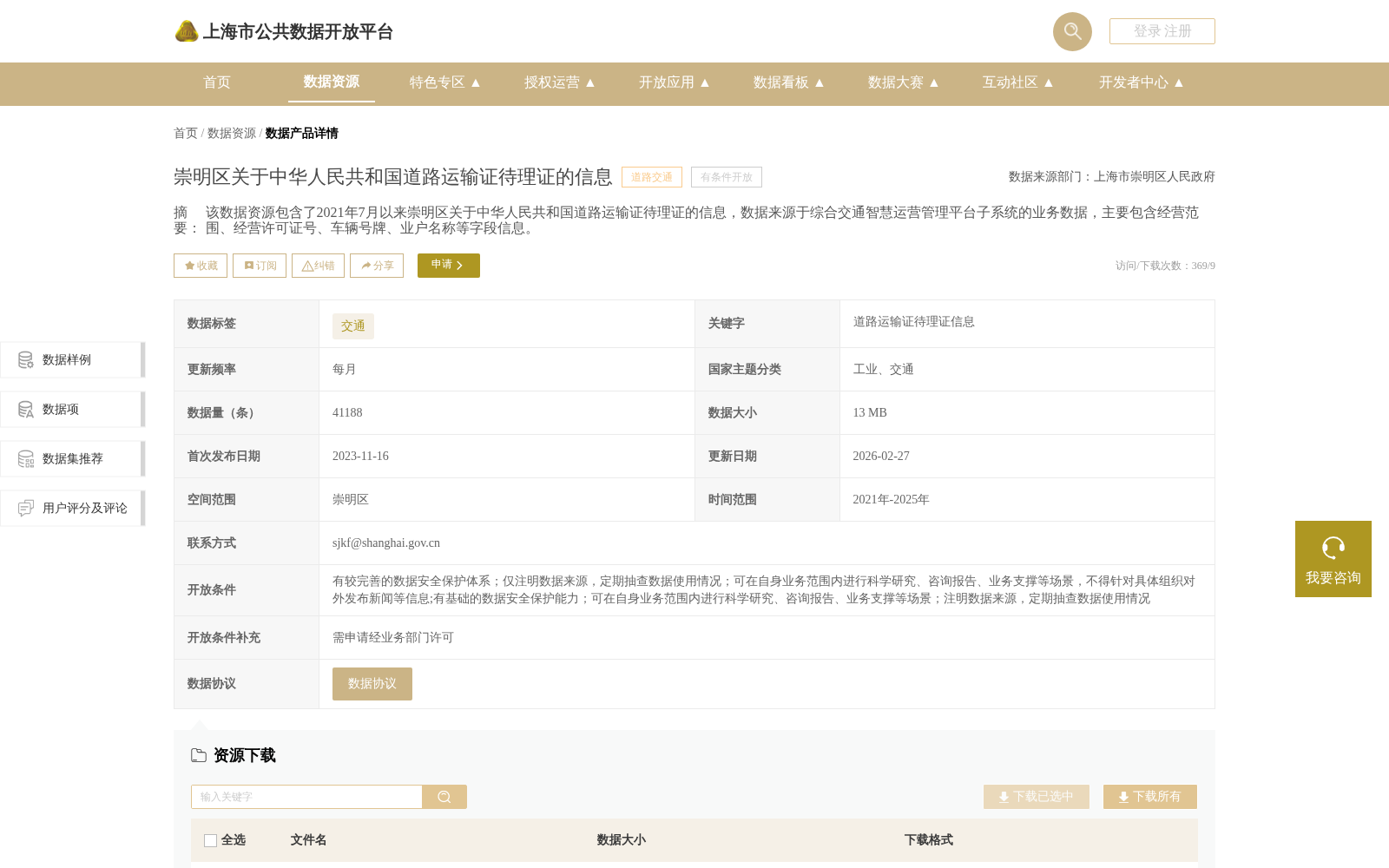
Task: Click the keyword value 道路运输证待理证信息
Action: click(914, 322)
